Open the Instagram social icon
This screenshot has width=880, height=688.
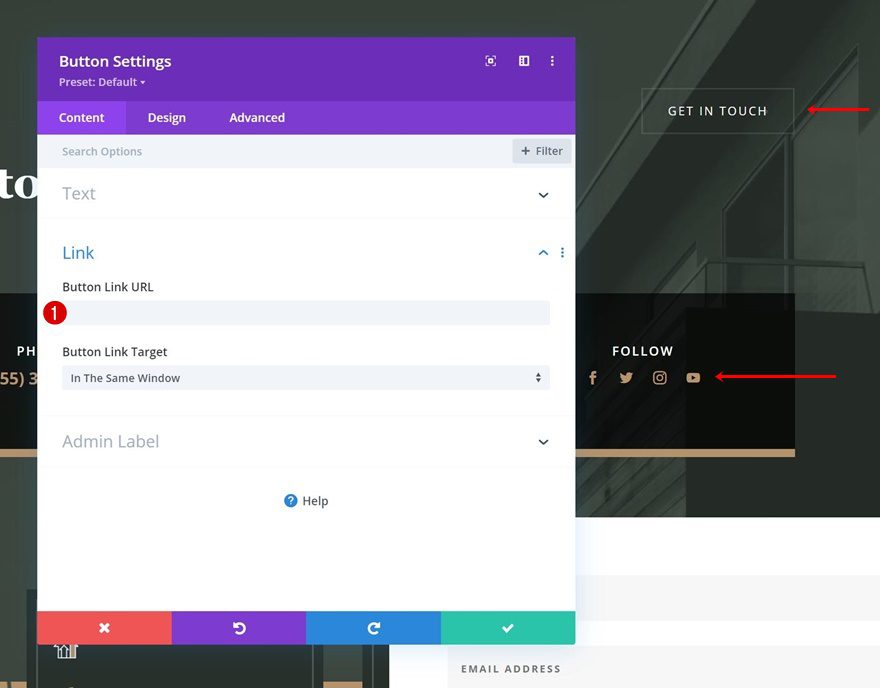(x=660, y=378)
